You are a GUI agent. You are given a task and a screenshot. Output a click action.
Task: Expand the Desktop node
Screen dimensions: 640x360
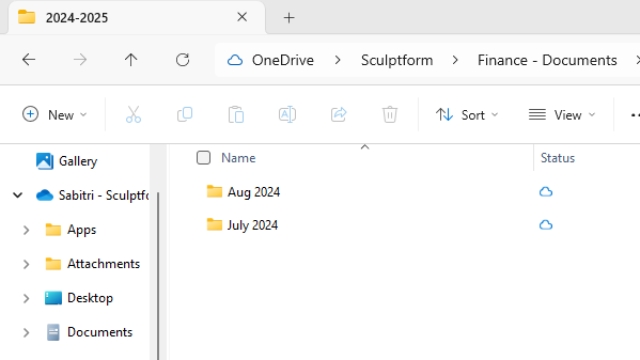[26, 298]
